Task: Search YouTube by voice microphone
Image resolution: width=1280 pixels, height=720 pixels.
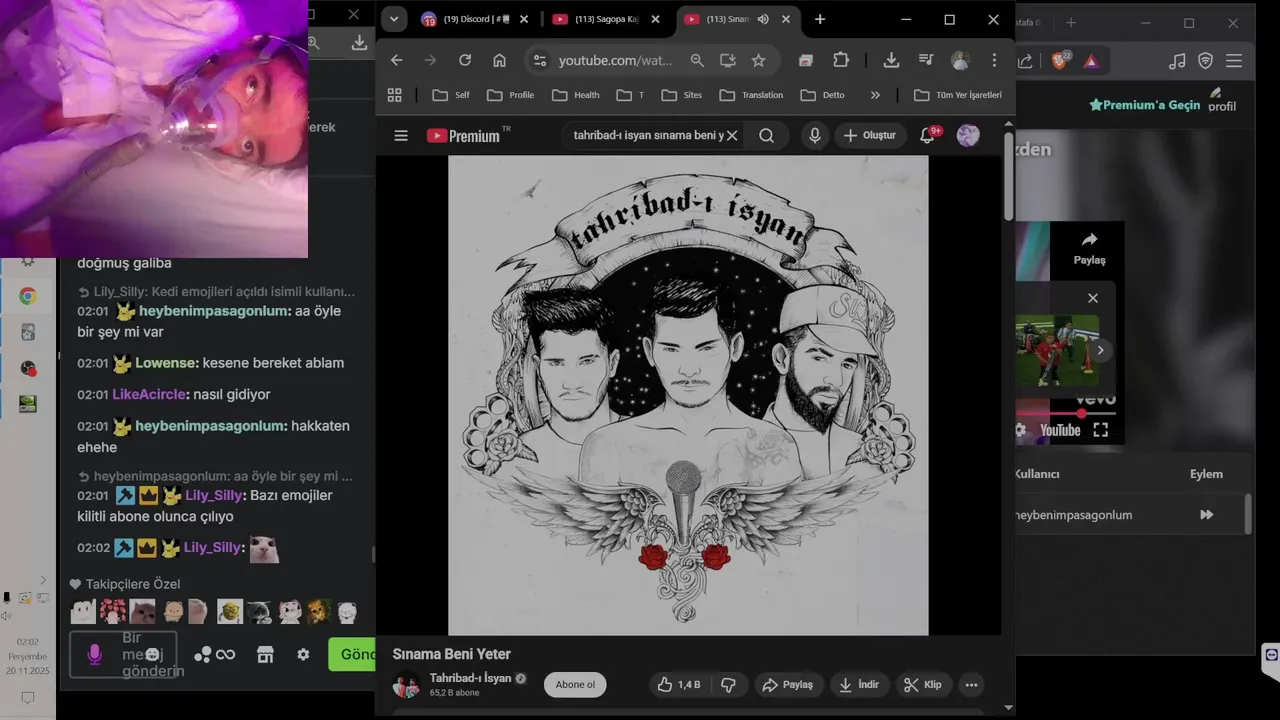Action: (x=815, y=135)
